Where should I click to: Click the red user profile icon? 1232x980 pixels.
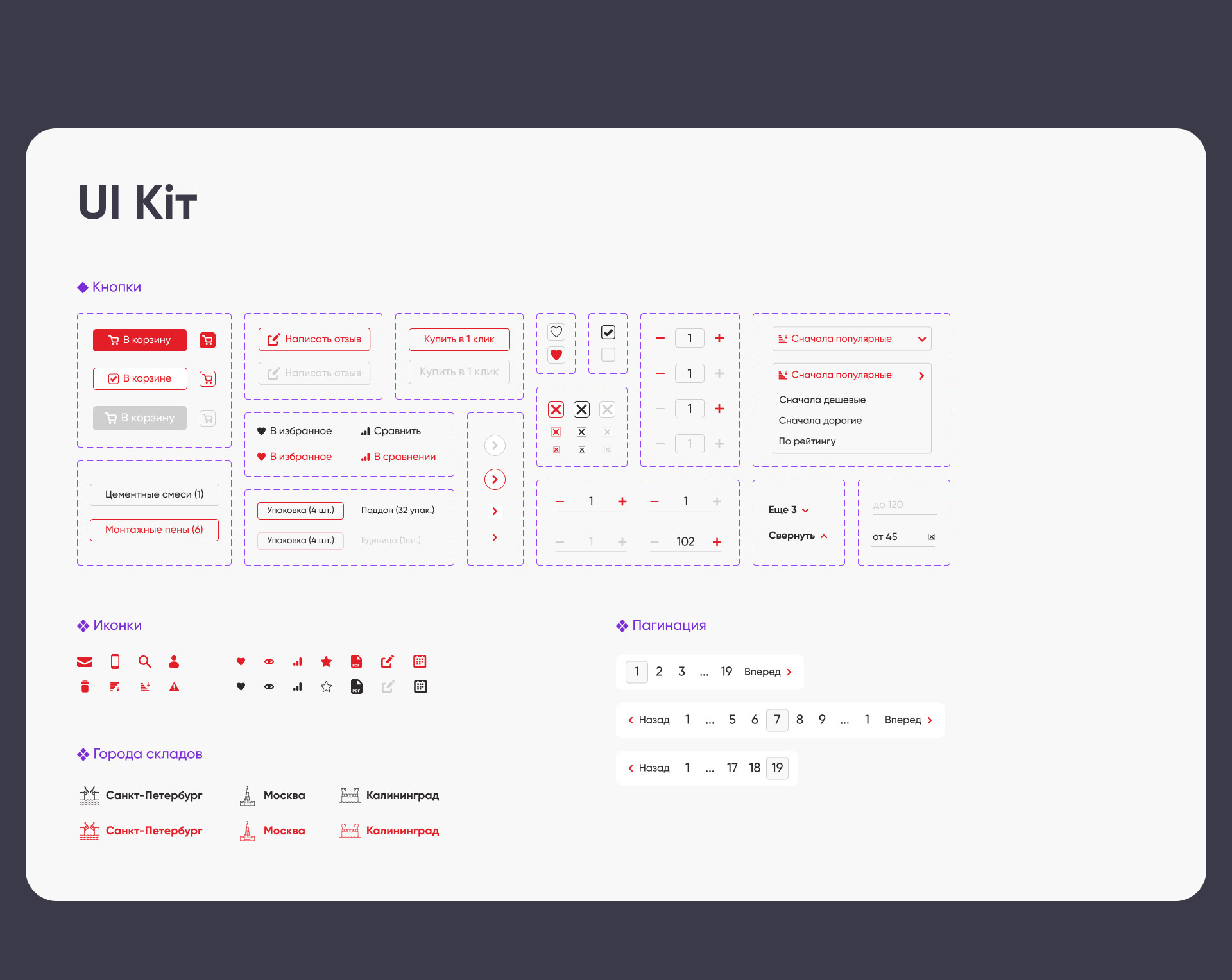point(174,662)
